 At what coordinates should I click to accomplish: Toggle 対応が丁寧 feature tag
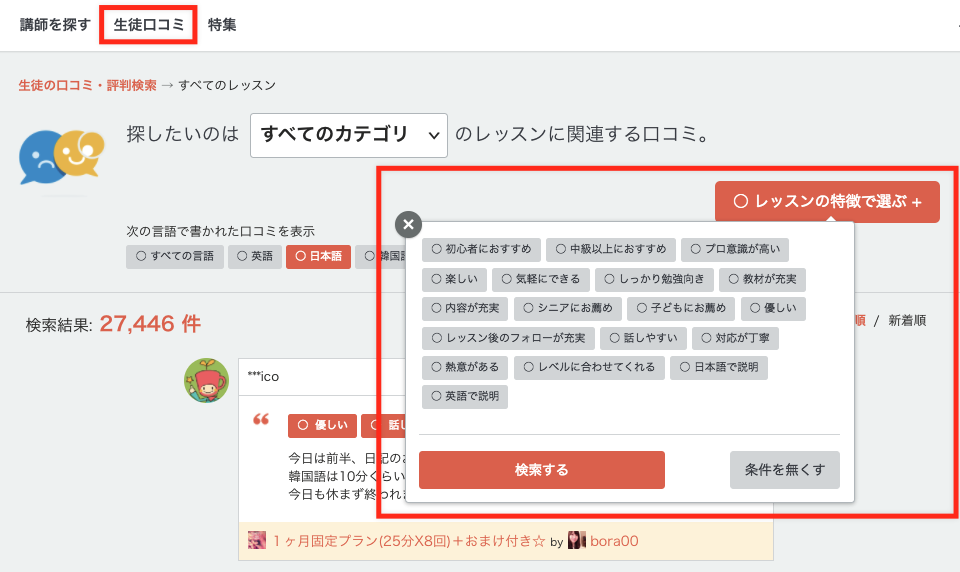pos(735,339)
